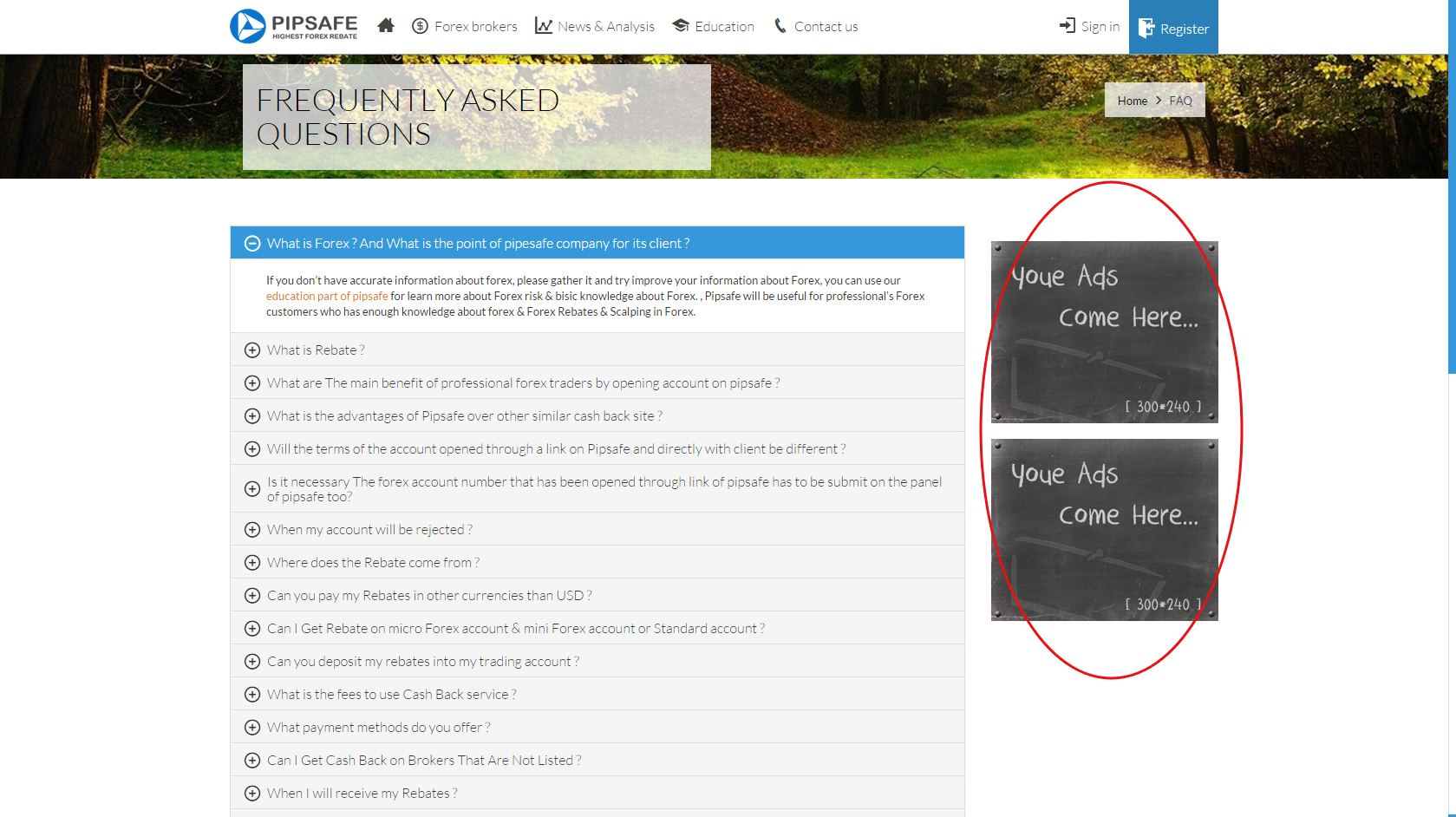
Task: Click 'What is the advantages of Pipsafe' question text
Action: 465,416
